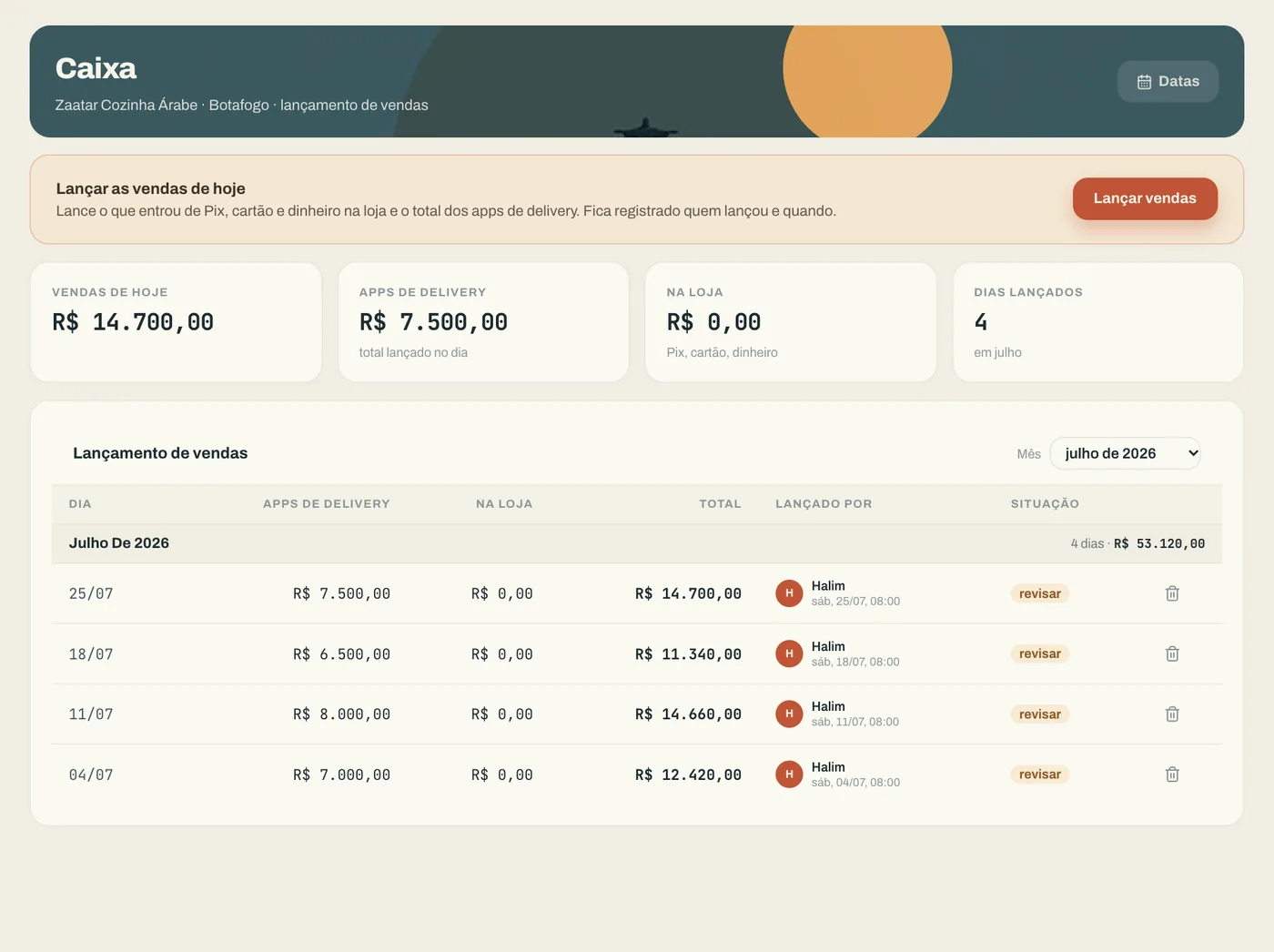The image size is (1274, 952).
Task: Click timestamp sáb, 18/07, 08:00
Action: 855,662
